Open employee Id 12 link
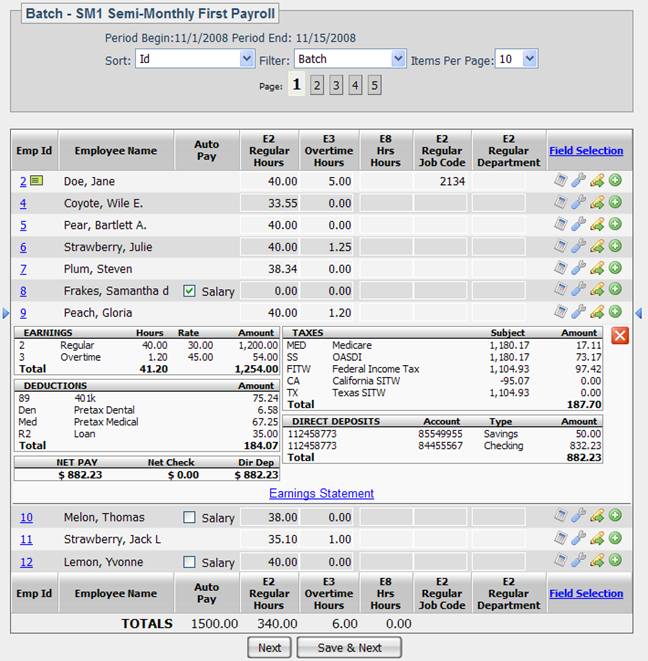648x661 pixels. click(x=26, y=562)
